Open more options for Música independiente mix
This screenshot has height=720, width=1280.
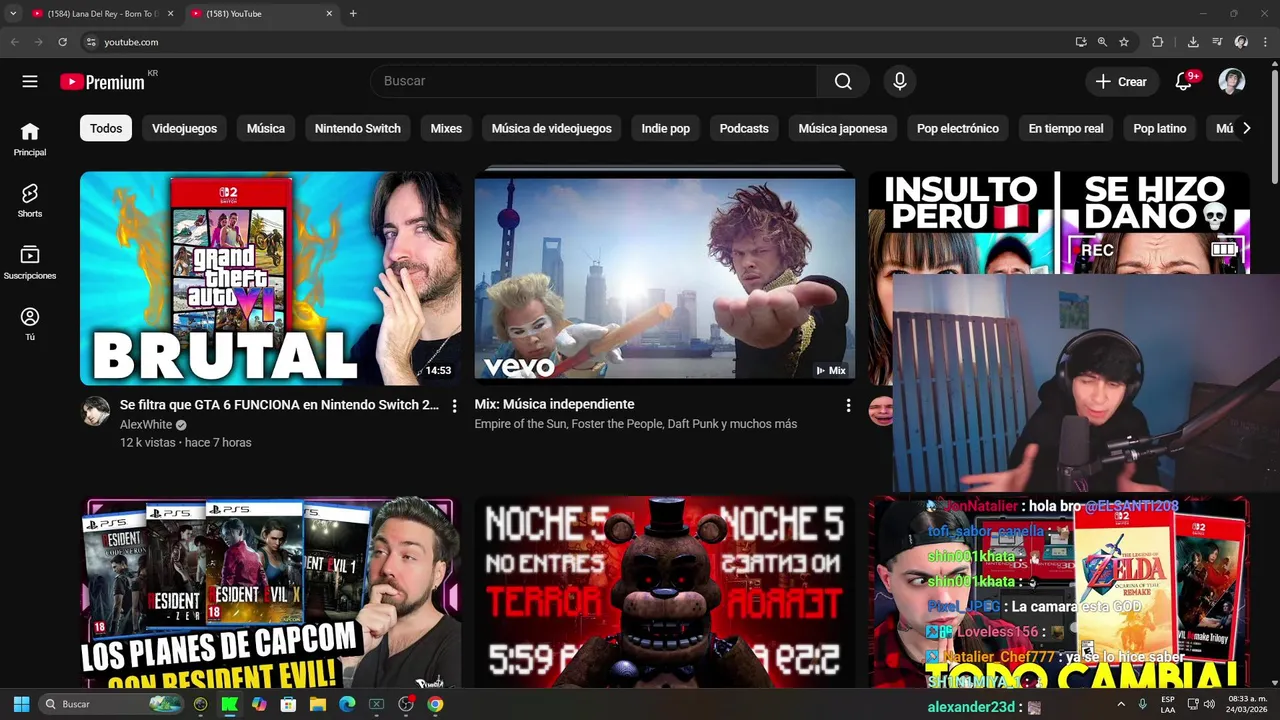pyautogui.click(x=848, y=406)
